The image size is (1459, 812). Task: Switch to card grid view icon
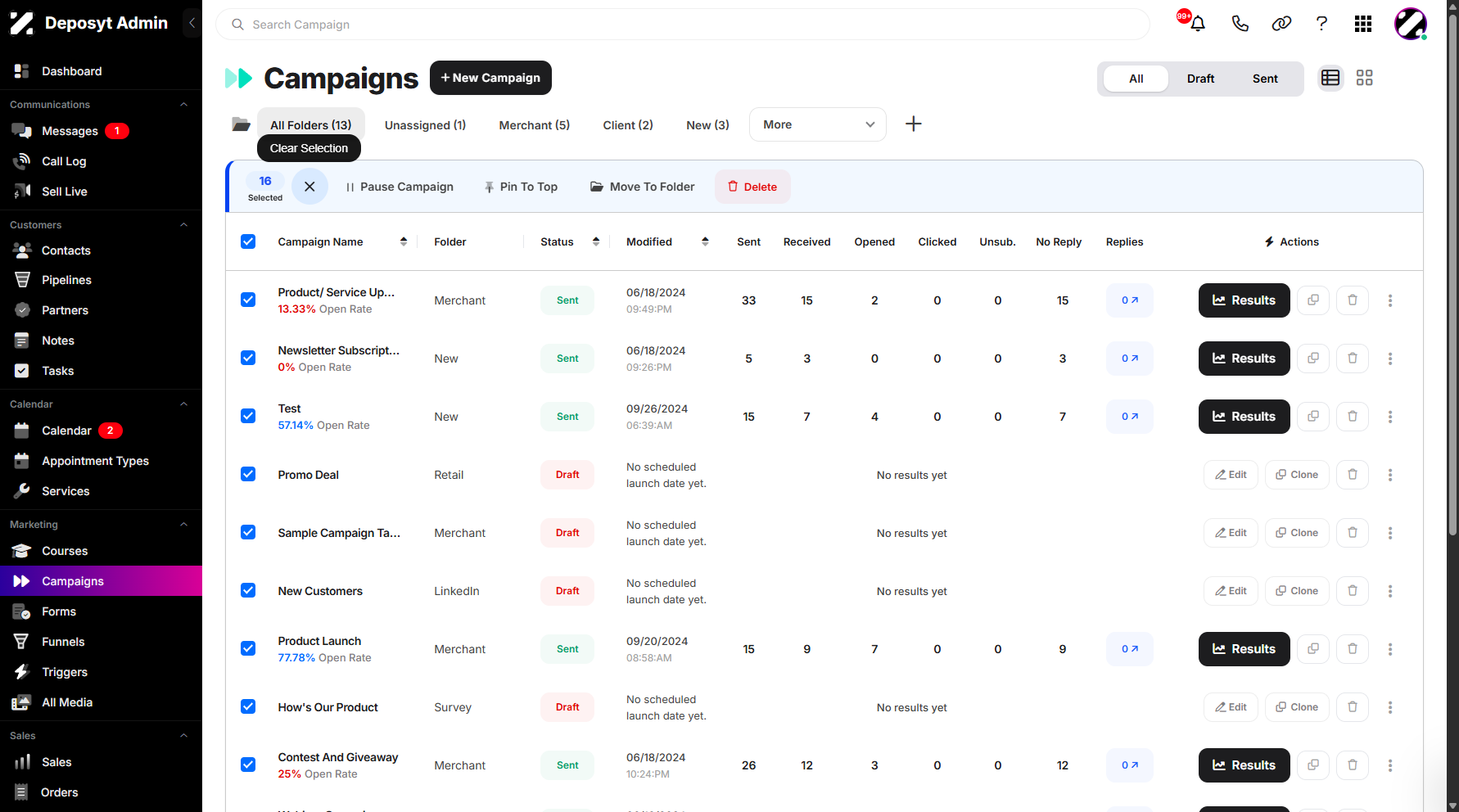click(1364, 78)
